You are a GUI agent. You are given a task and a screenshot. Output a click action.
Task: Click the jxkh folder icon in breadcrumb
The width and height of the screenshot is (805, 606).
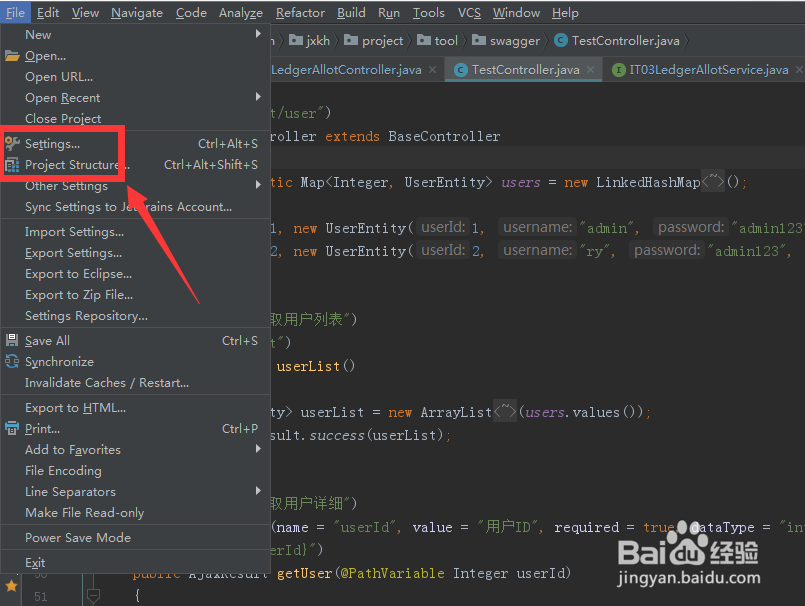[296, 40]
